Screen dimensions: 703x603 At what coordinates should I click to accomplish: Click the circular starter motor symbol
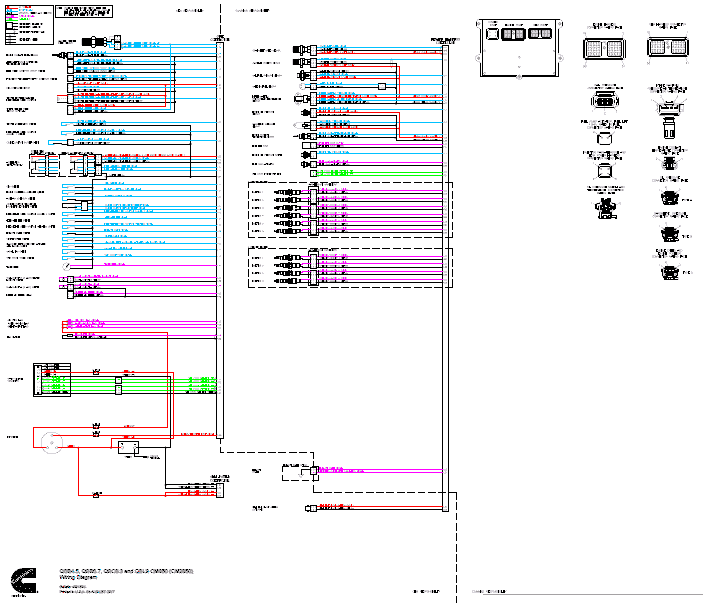tap(50, 441)
